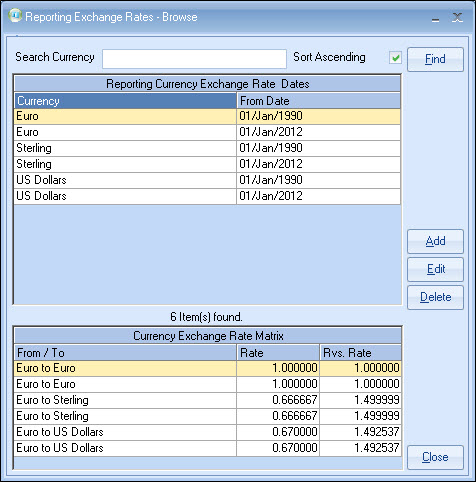Click the Search Currency input field
Viewport: 476px width, 482px height.
tap(194, 59)
